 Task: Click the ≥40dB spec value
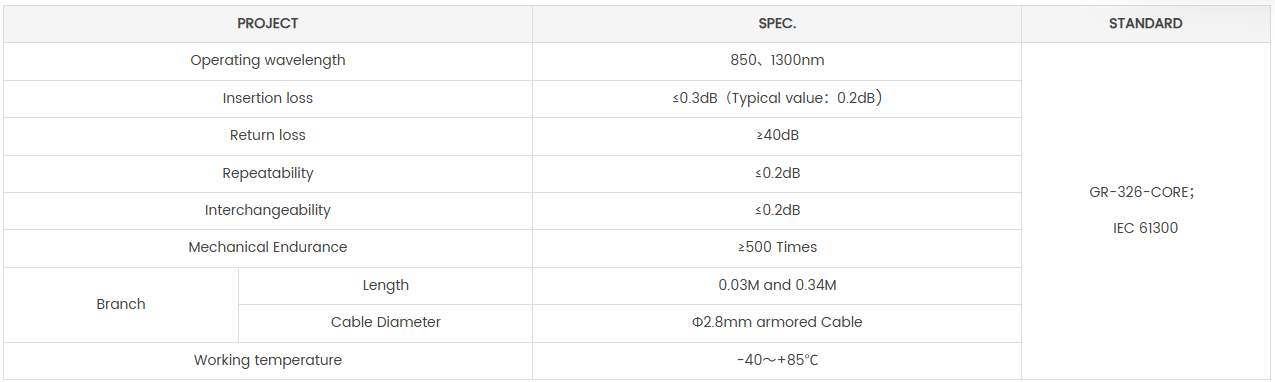click(777, 135)
